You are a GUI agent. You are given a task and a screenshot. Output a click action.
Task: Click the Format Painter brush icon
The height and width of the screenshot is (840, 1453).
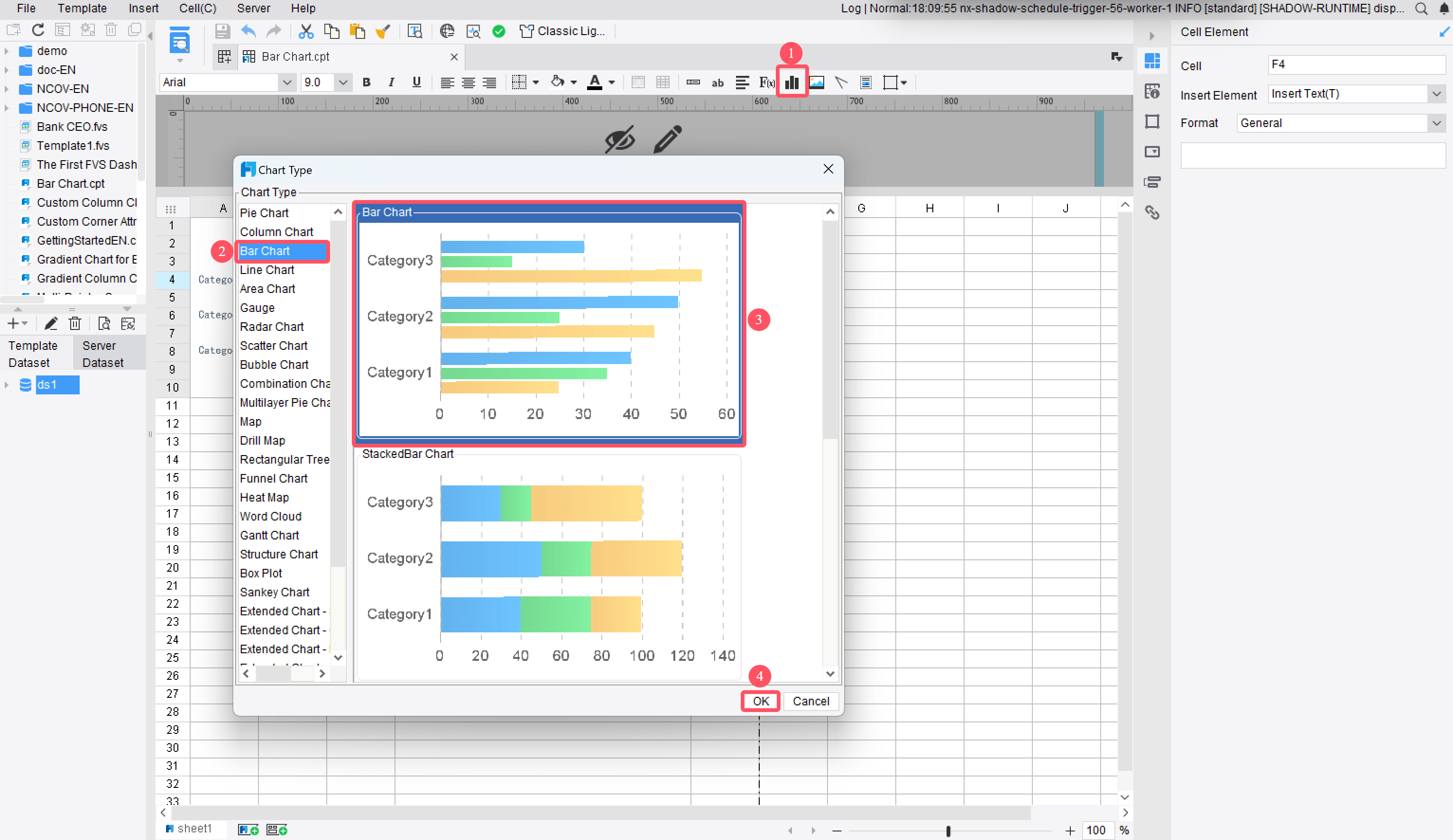382,31
